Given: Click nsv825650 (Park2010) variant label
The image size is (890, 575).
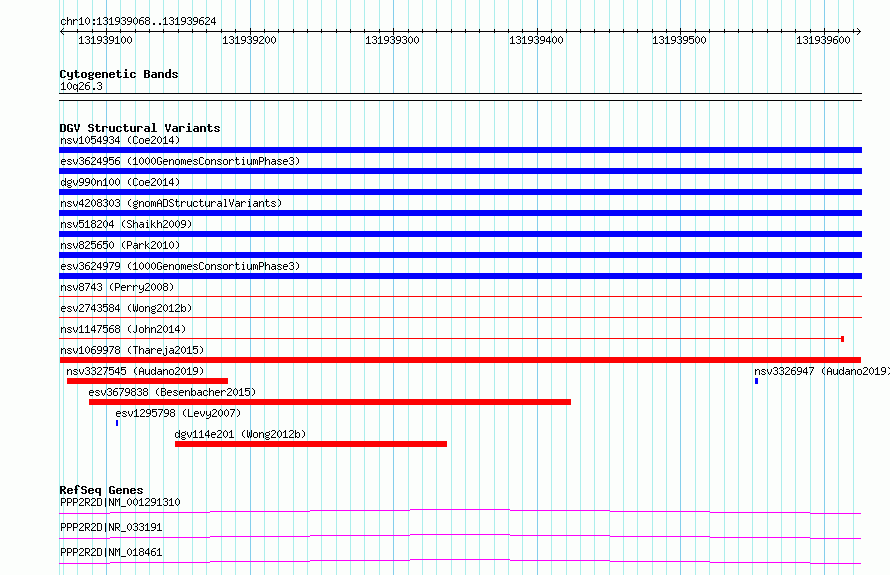Looking at the screenshot, I should coord(120,245).
